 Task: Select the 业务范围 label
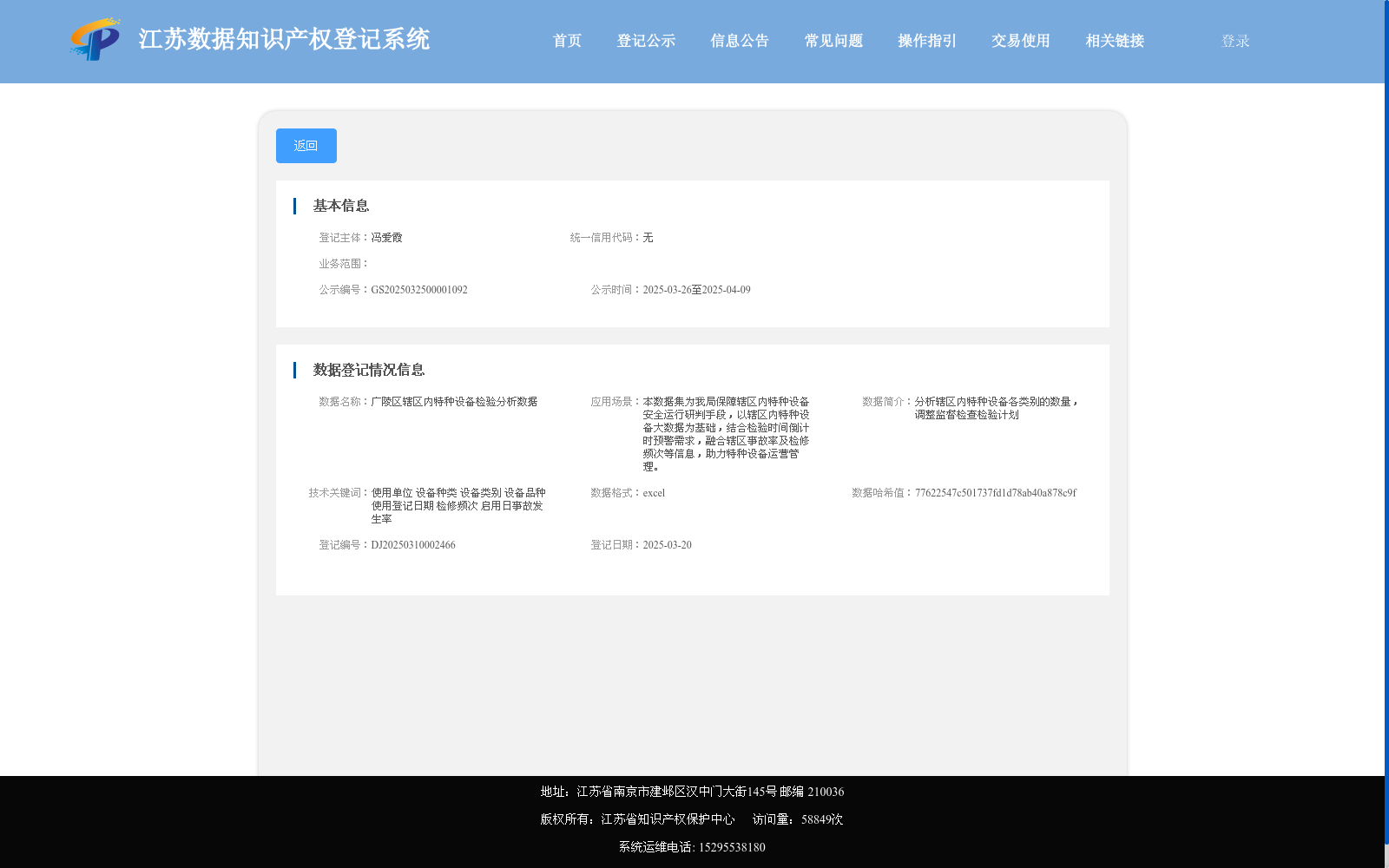[x=344, y=264]
